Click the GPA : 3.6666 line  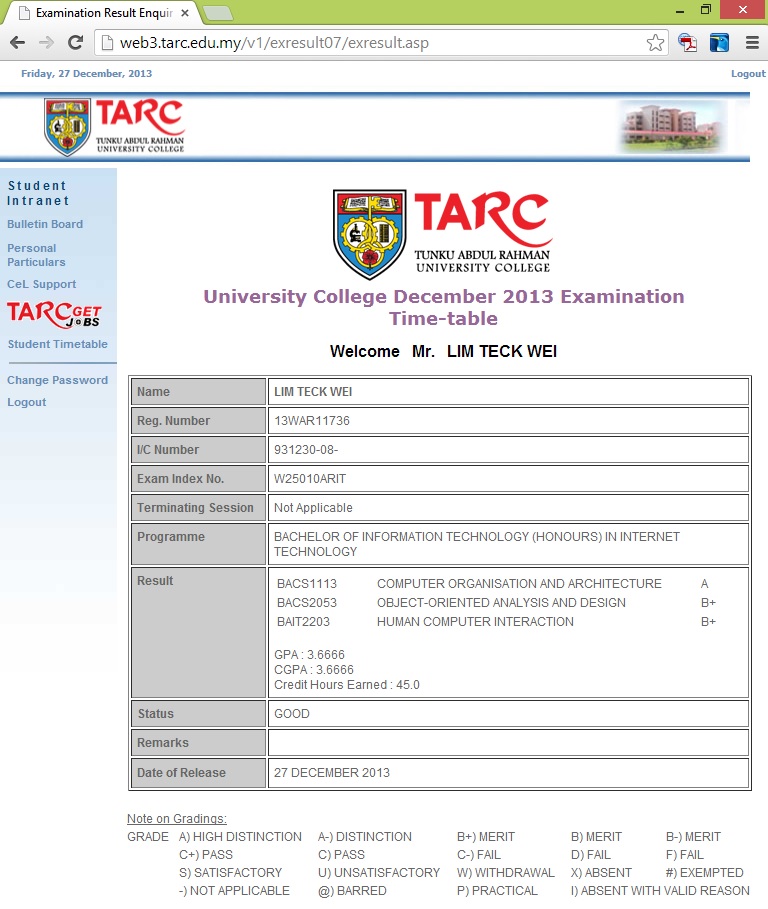click(309, 655)
